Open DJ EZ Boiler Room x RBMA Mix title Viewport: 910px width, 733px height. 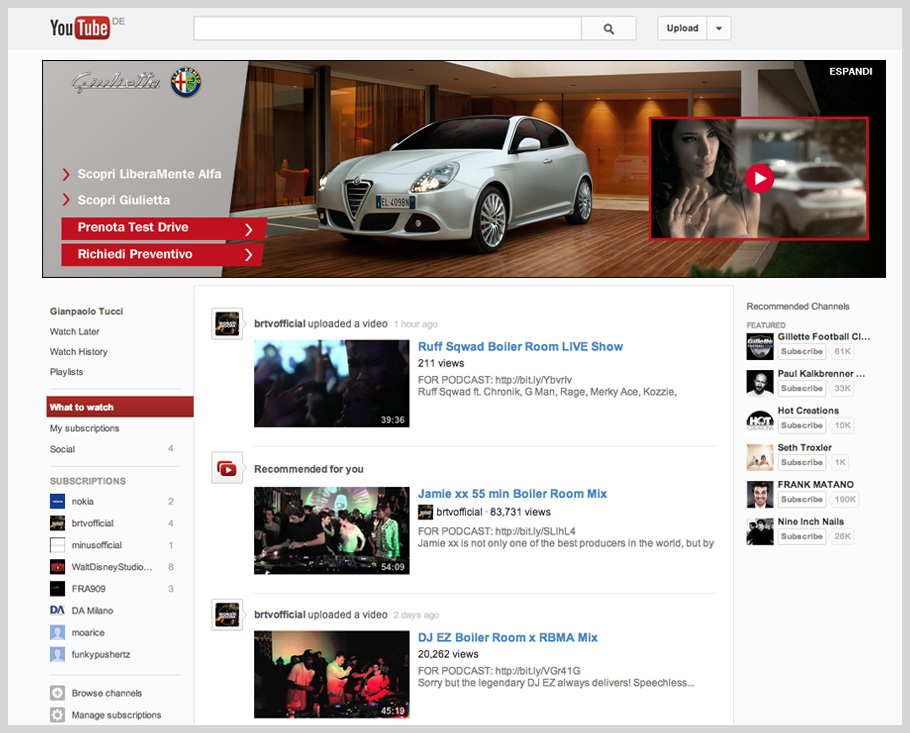coord(508,637)
